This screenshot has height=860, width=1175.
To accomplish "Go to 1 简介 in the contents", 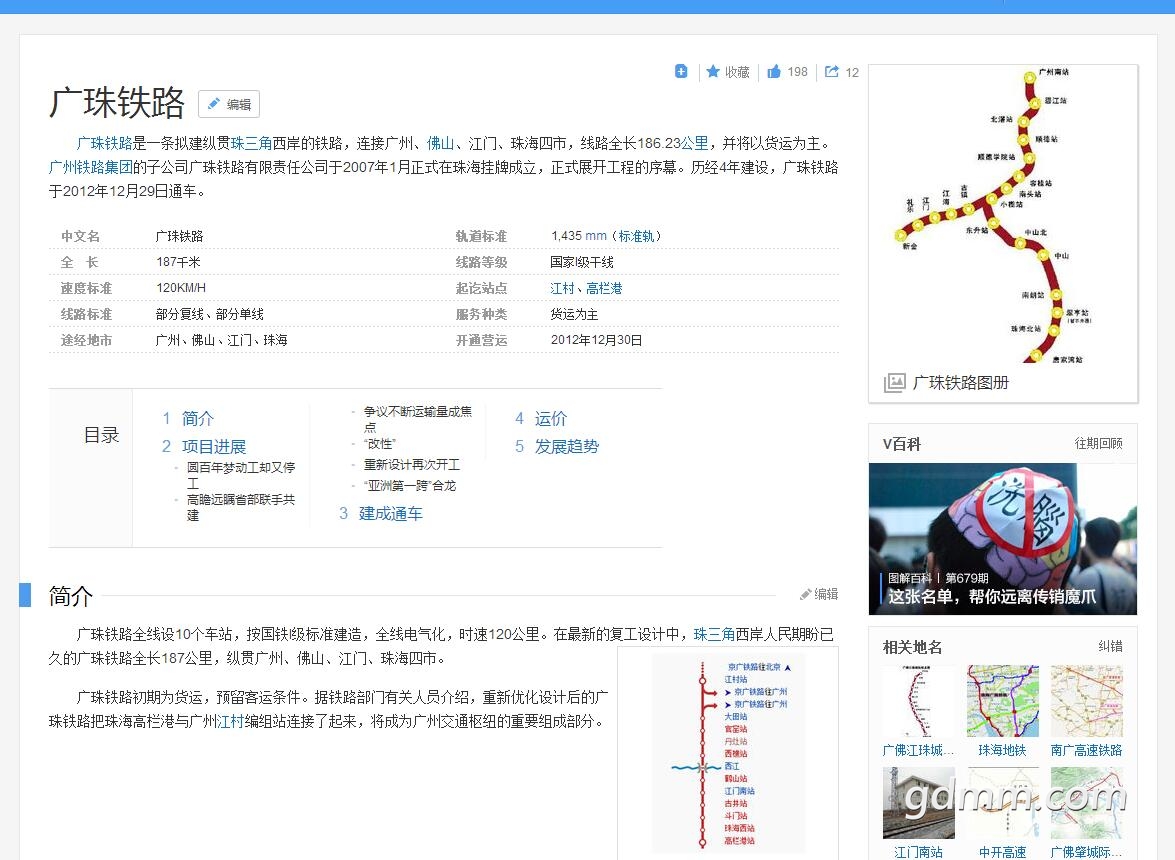I will pyautogui.click(x=188, y=418).
